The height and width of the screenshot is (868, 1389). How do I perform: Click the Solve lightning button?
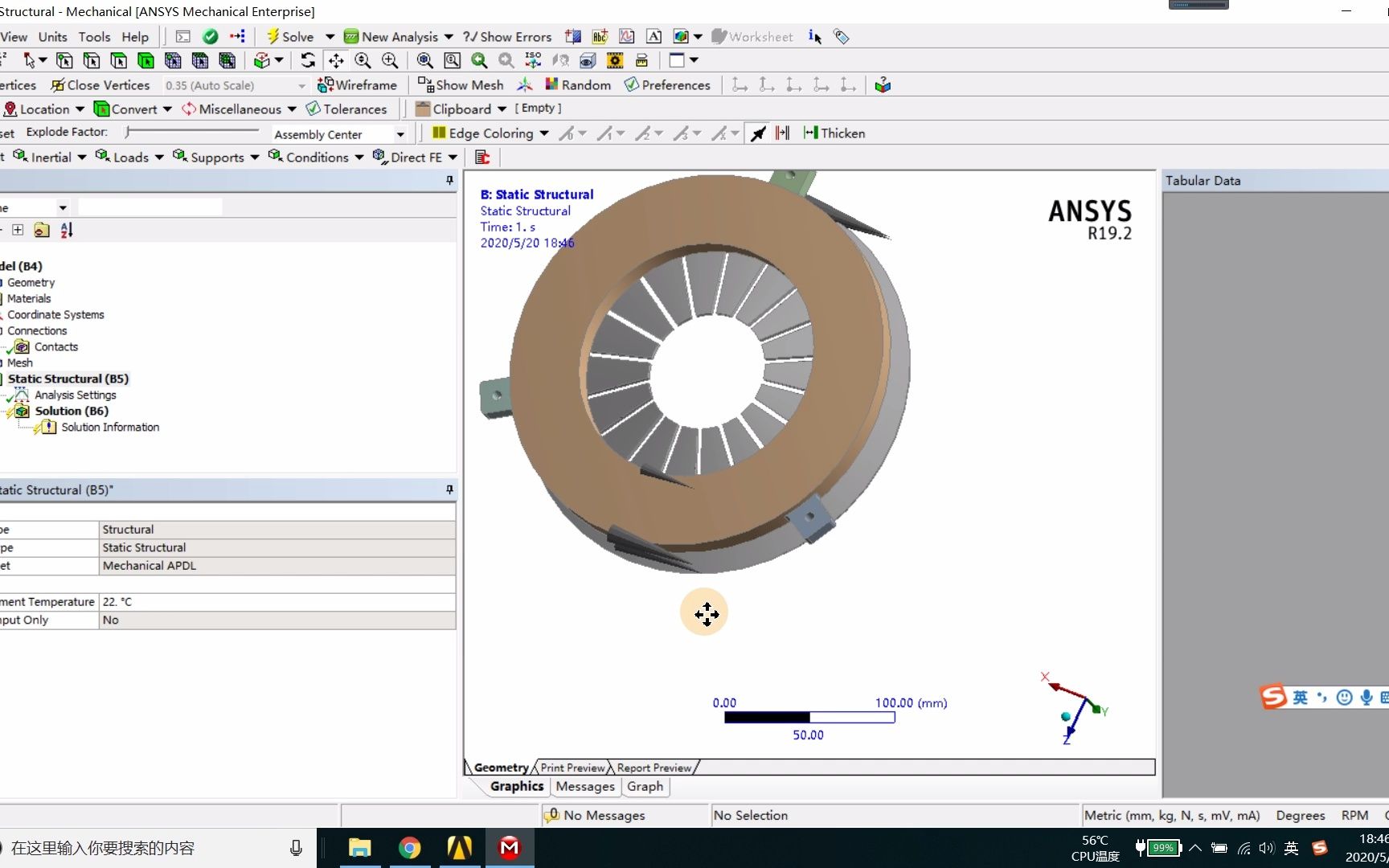[290, 37]
